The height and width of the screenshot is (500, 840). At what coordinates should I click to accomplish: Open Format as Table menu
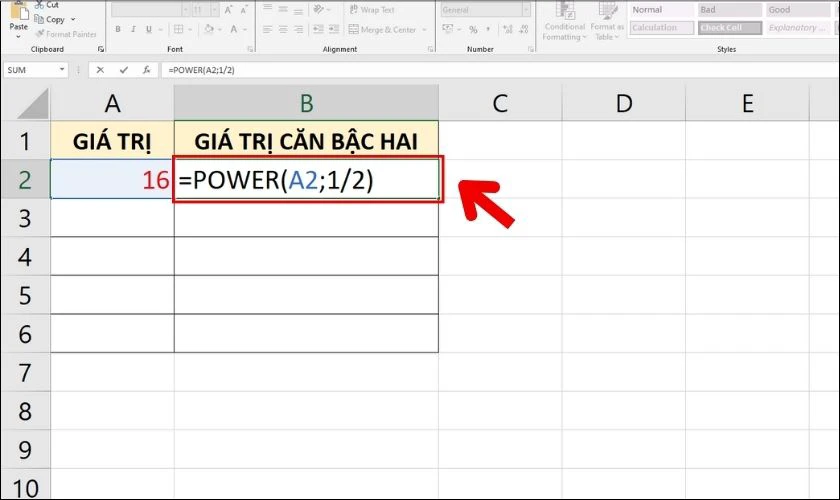[x=607, y=21]
